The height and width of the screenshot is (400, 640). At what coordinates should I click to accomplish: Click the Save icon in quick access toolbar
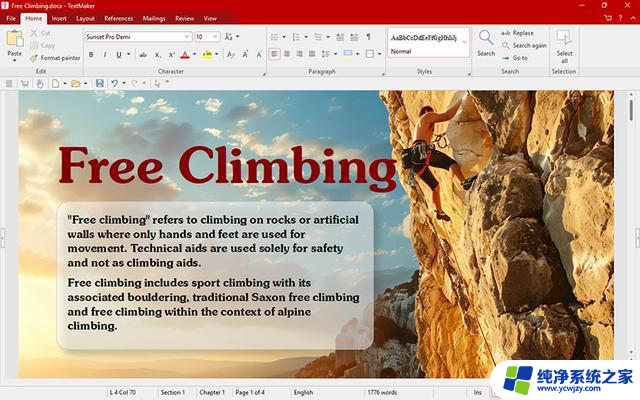point(99,84)
